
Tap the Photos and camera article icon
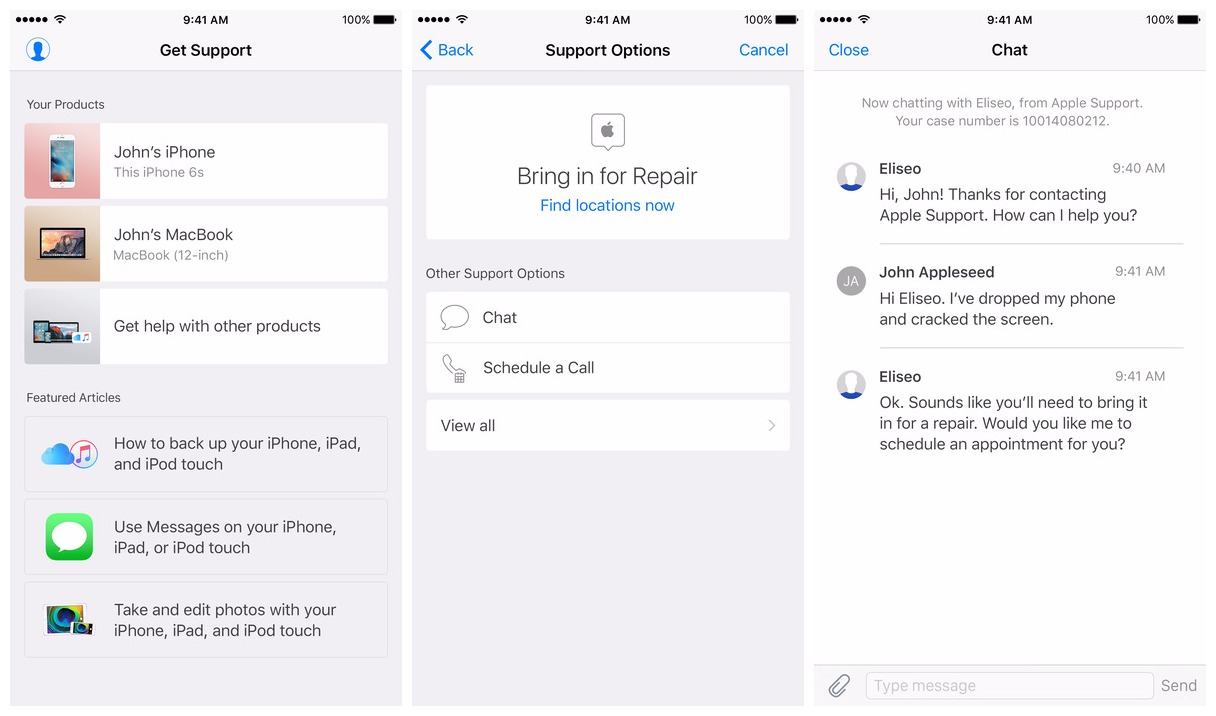69,620
